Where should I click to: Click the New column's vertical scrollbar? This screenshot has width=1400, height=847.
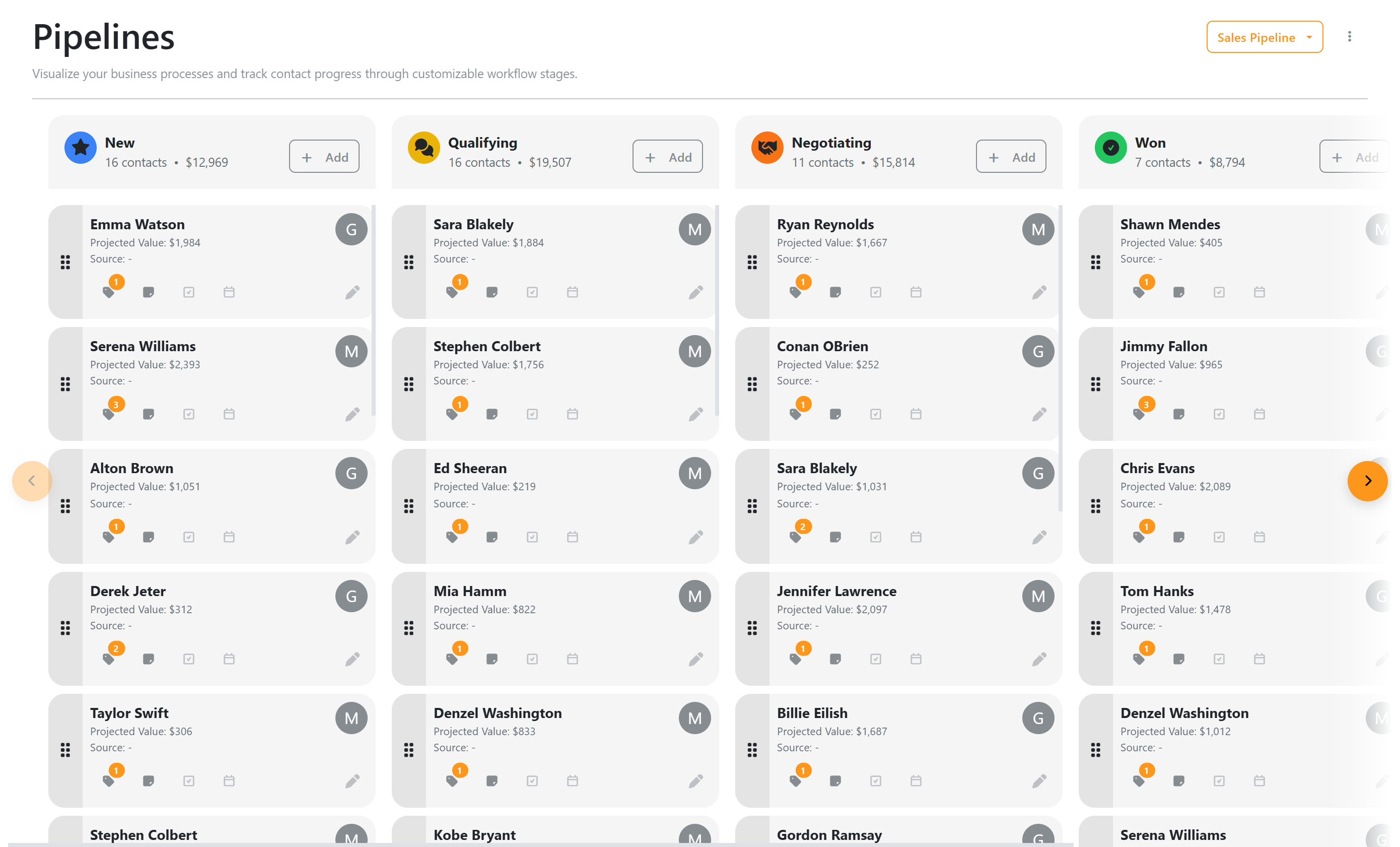[x=373, y=310]
